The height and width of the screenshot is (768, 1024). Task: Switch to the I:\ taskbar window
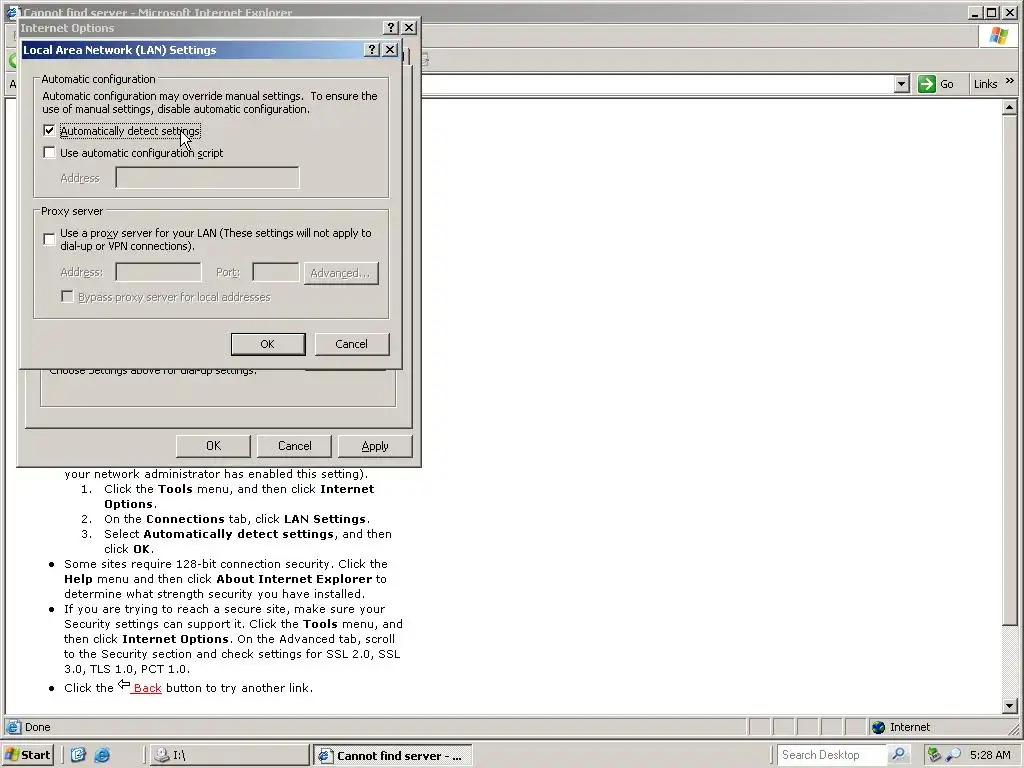tap(229, 756)
